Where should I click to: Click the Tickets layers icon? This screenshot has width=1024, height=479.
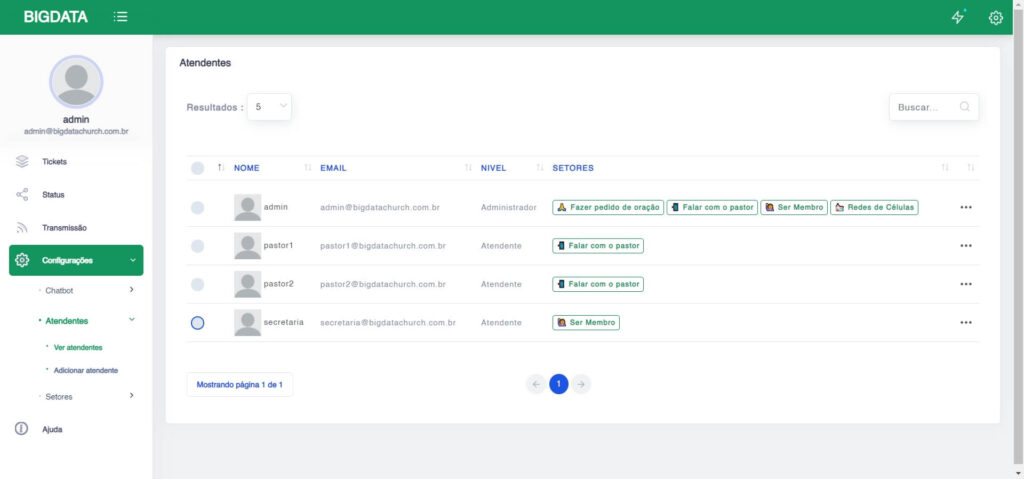tap(22, 161)
